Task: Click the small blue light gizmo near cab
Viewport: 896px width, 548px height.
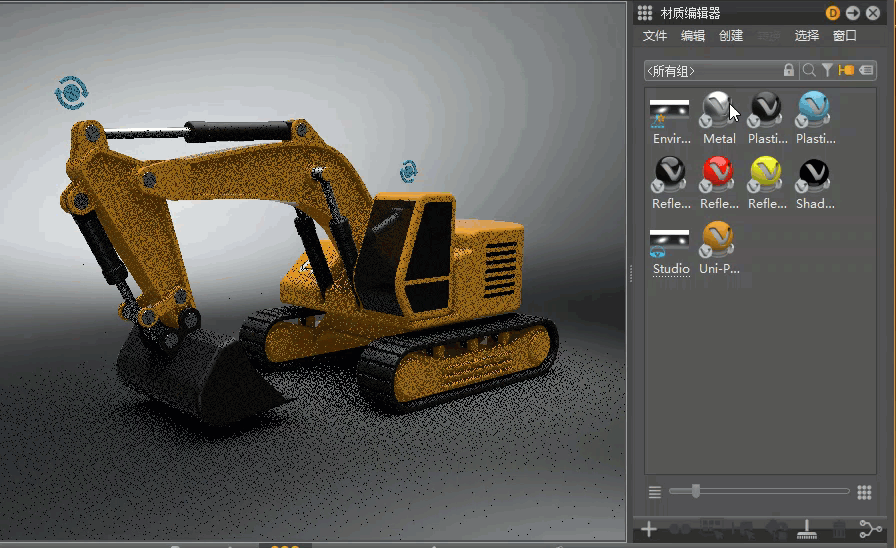Action: pyautogui.click(x=409, y=171)
